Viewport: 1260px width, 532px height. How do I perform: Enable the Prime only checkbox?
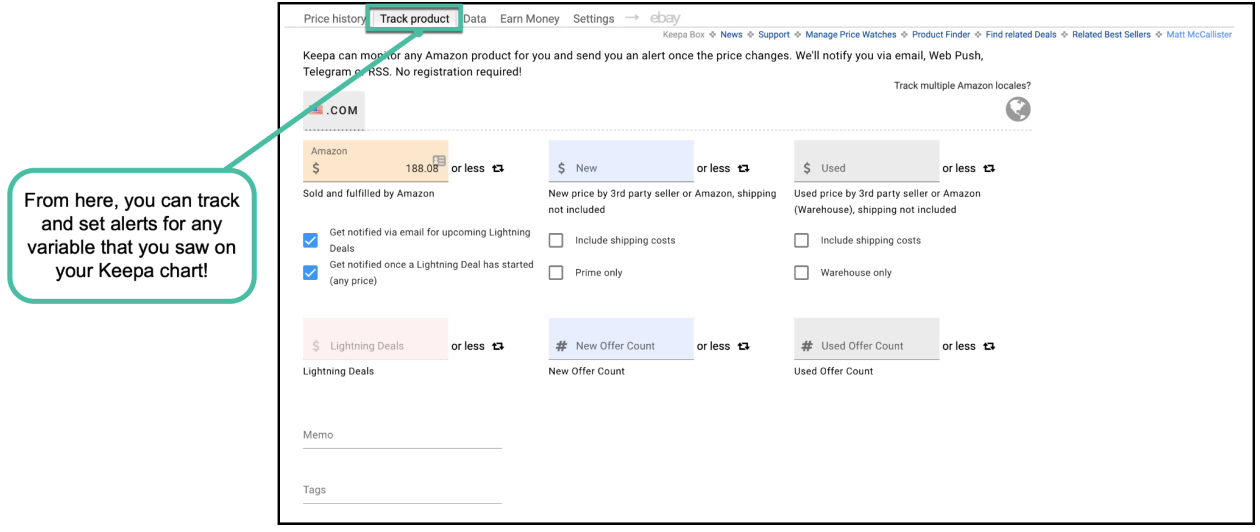click(556, 272)
